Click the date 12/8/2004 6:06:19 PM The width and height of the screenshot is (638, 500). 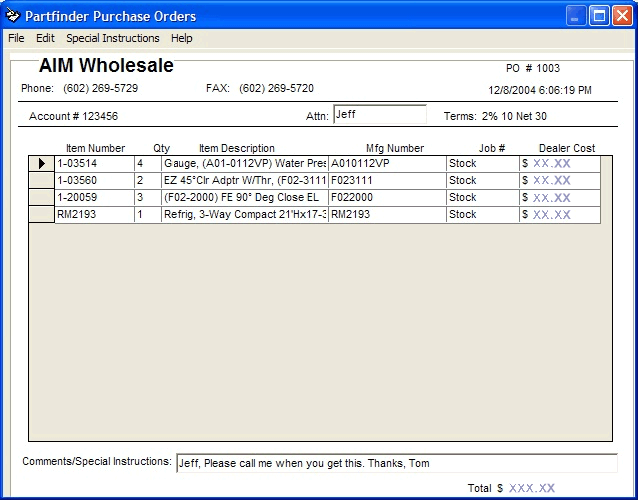click(540, 90)
